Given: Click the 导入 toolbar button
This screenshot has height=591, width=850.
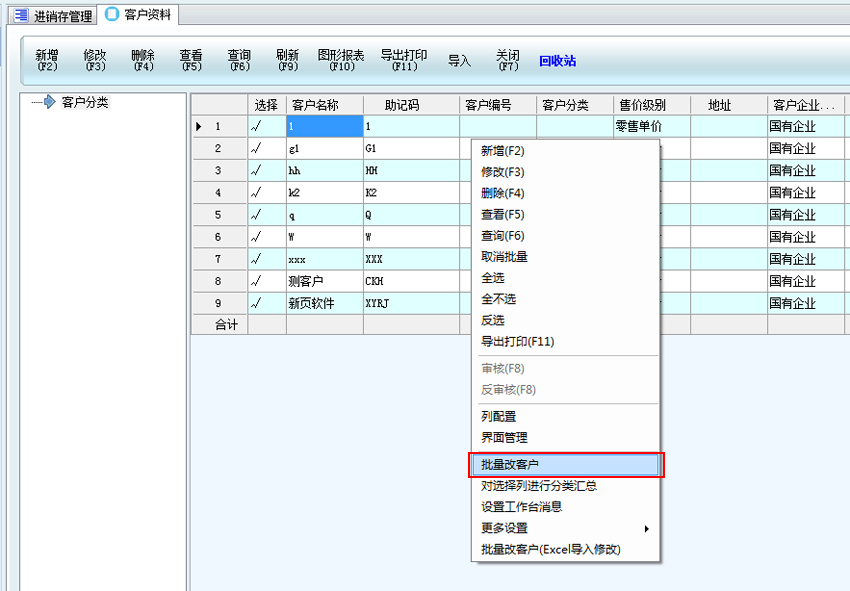Looking at the screenshot, I should point(459,61).
